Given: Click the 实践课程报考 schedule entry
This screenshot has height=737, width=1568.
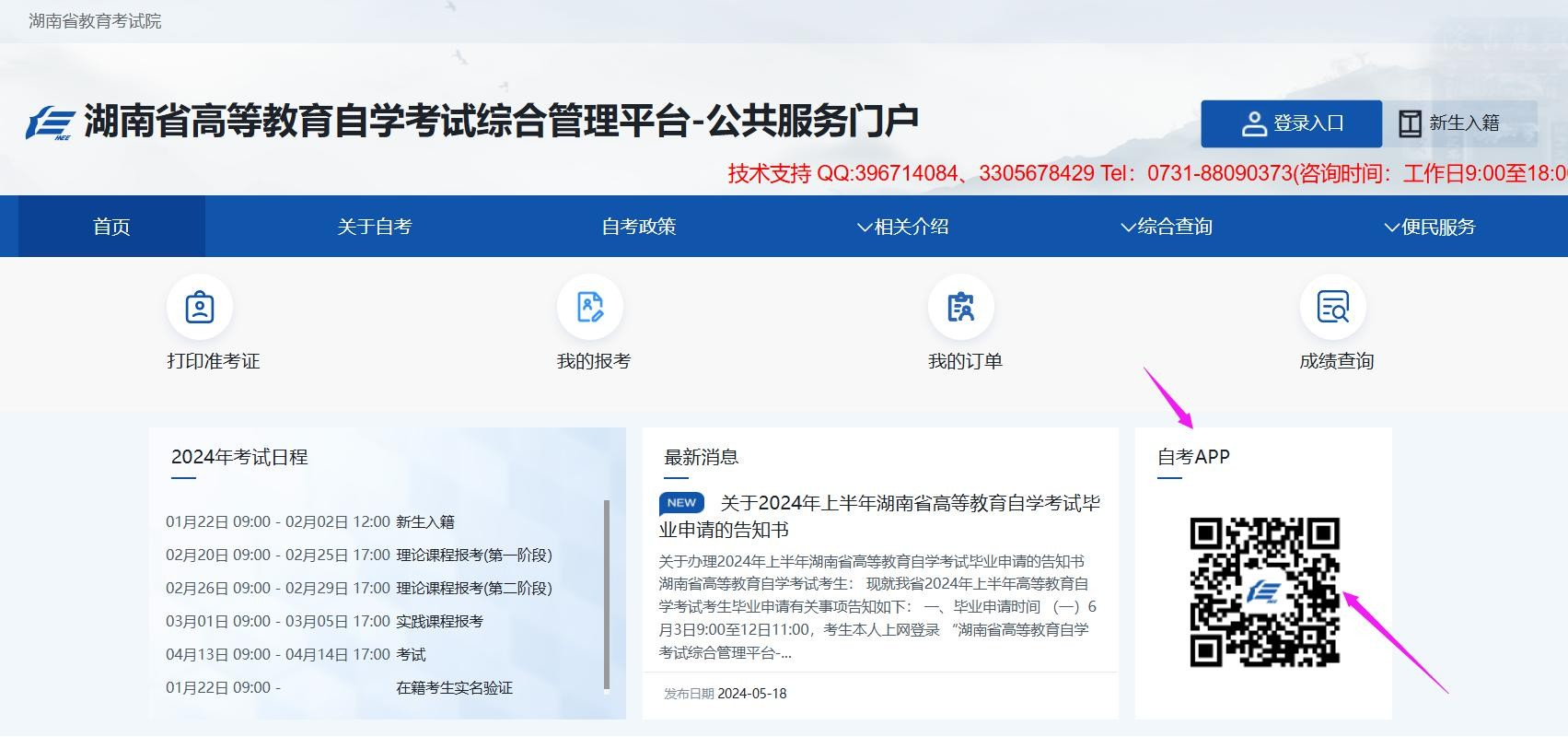Looking at the screenshot, I should click(x=439, y=622).
